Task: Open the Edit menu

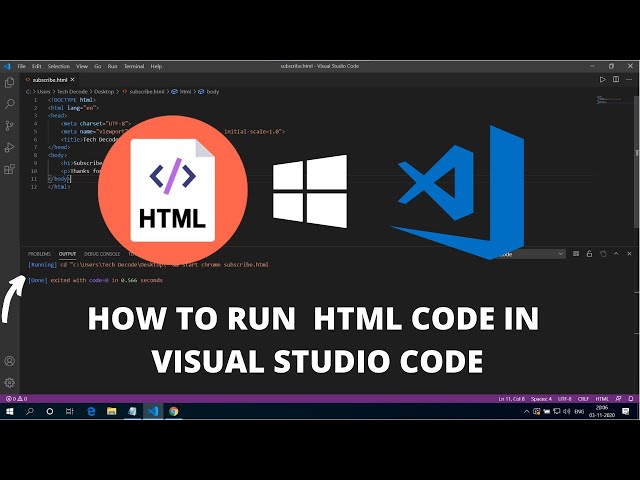Action: click(37, 66)
